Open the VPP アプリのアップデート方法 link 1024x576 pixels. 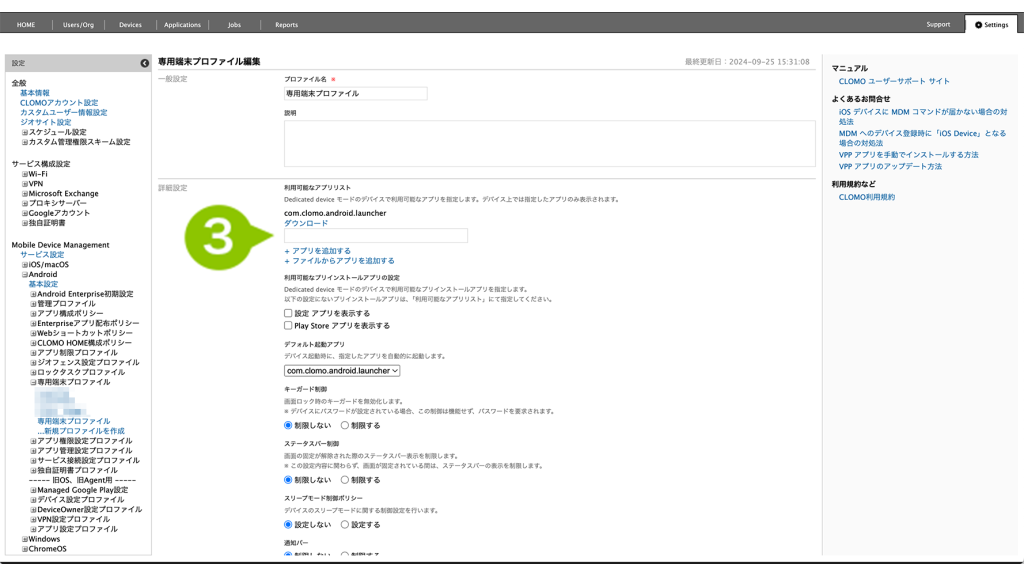[x=890, y=167]
